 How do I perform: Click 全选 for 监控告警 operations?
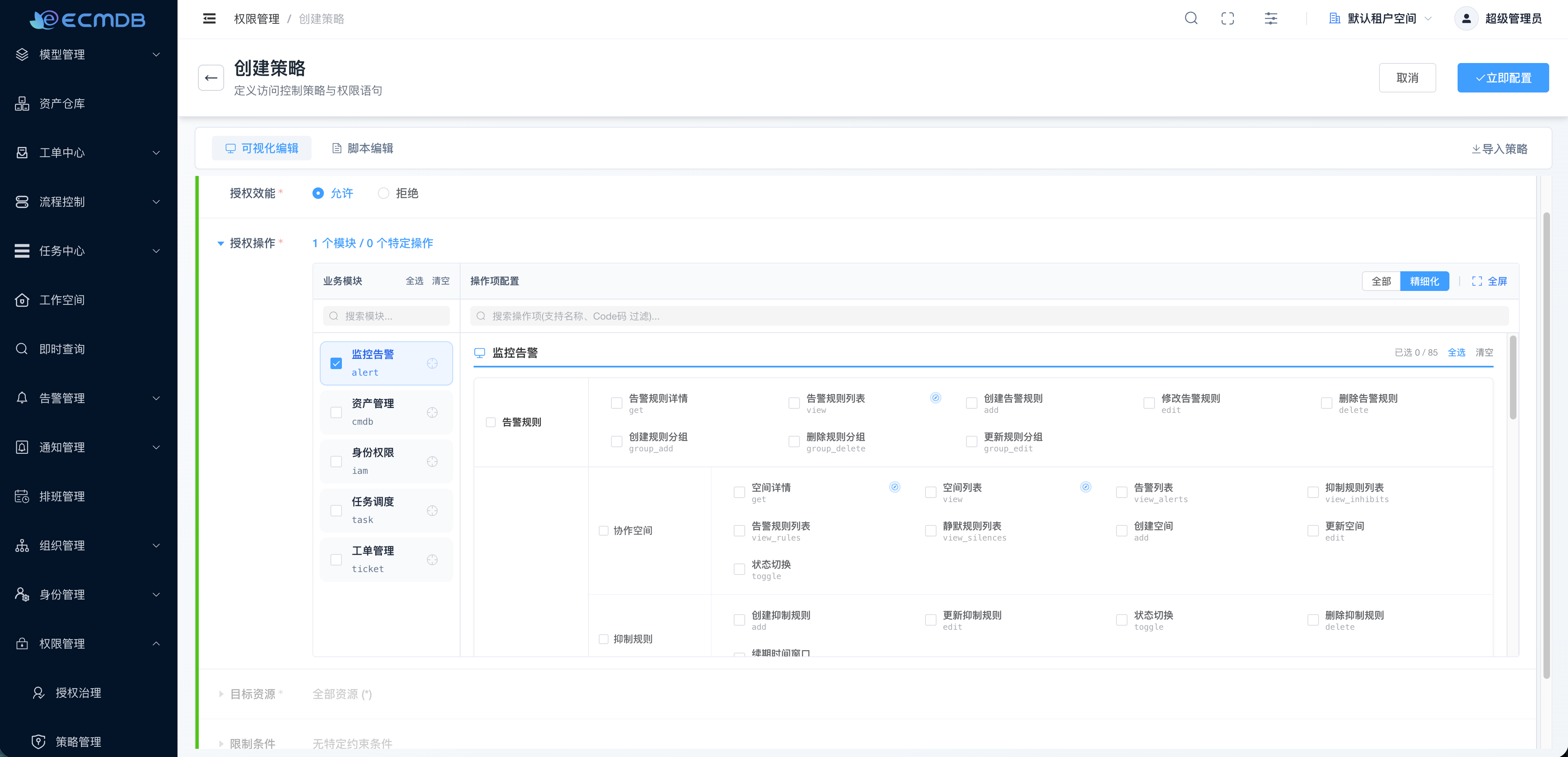pos(1456,353)
